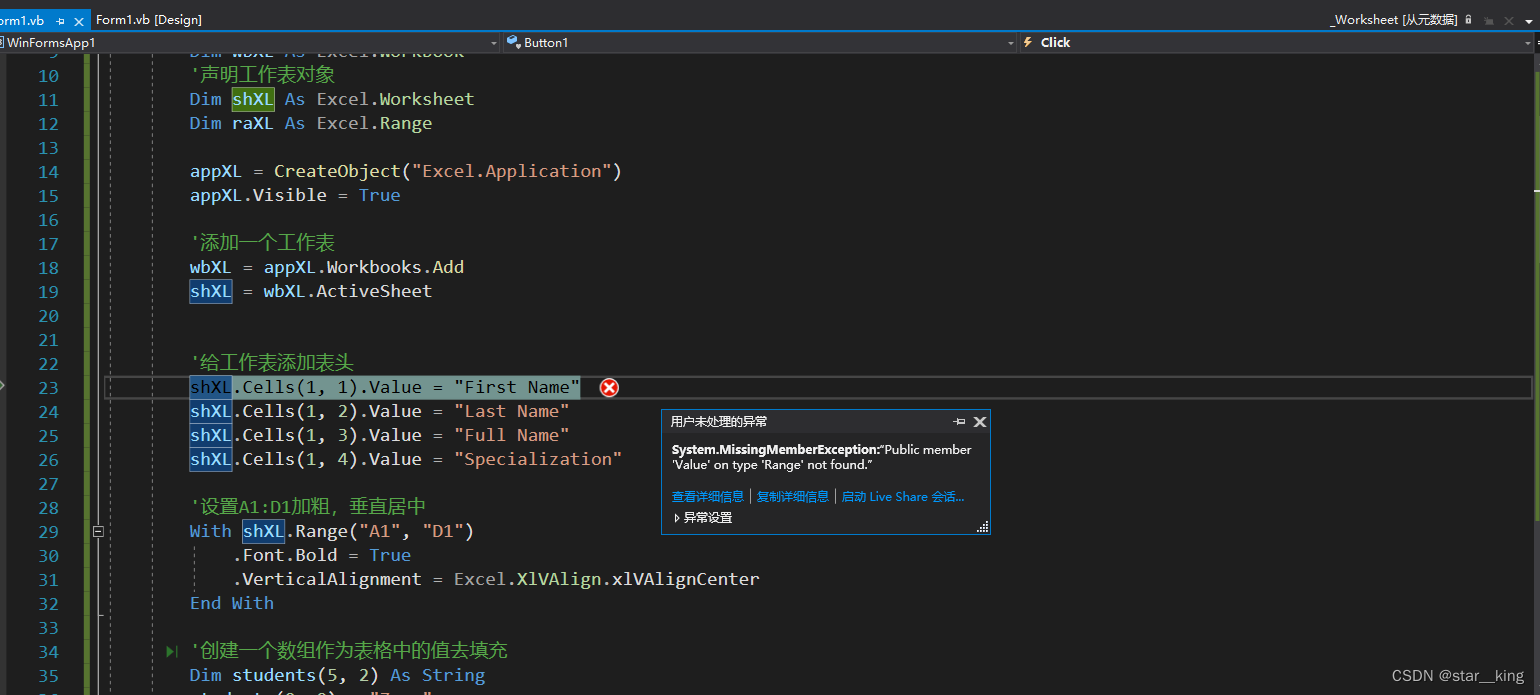Toggle pin on Form1.vb tab
The width and height of the screenshot is (1540, 695).
[60, 20]
